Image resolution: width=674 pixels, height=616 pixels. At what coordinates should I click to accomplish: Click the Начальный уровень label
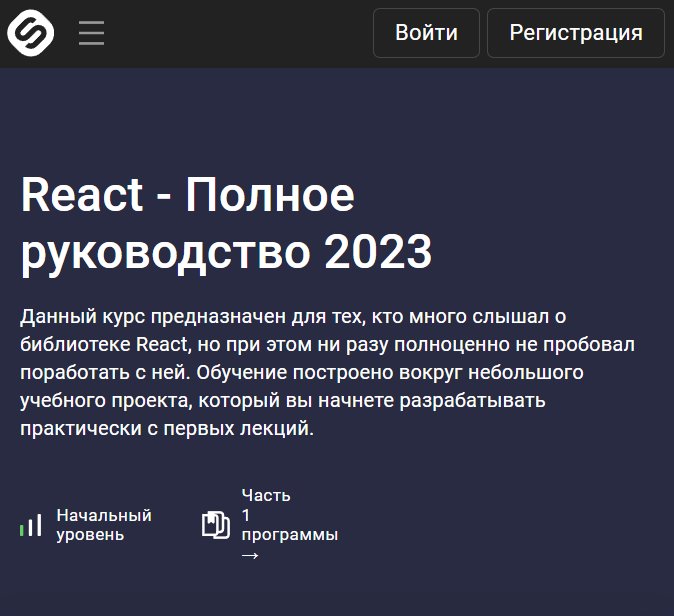pos(103,525)
